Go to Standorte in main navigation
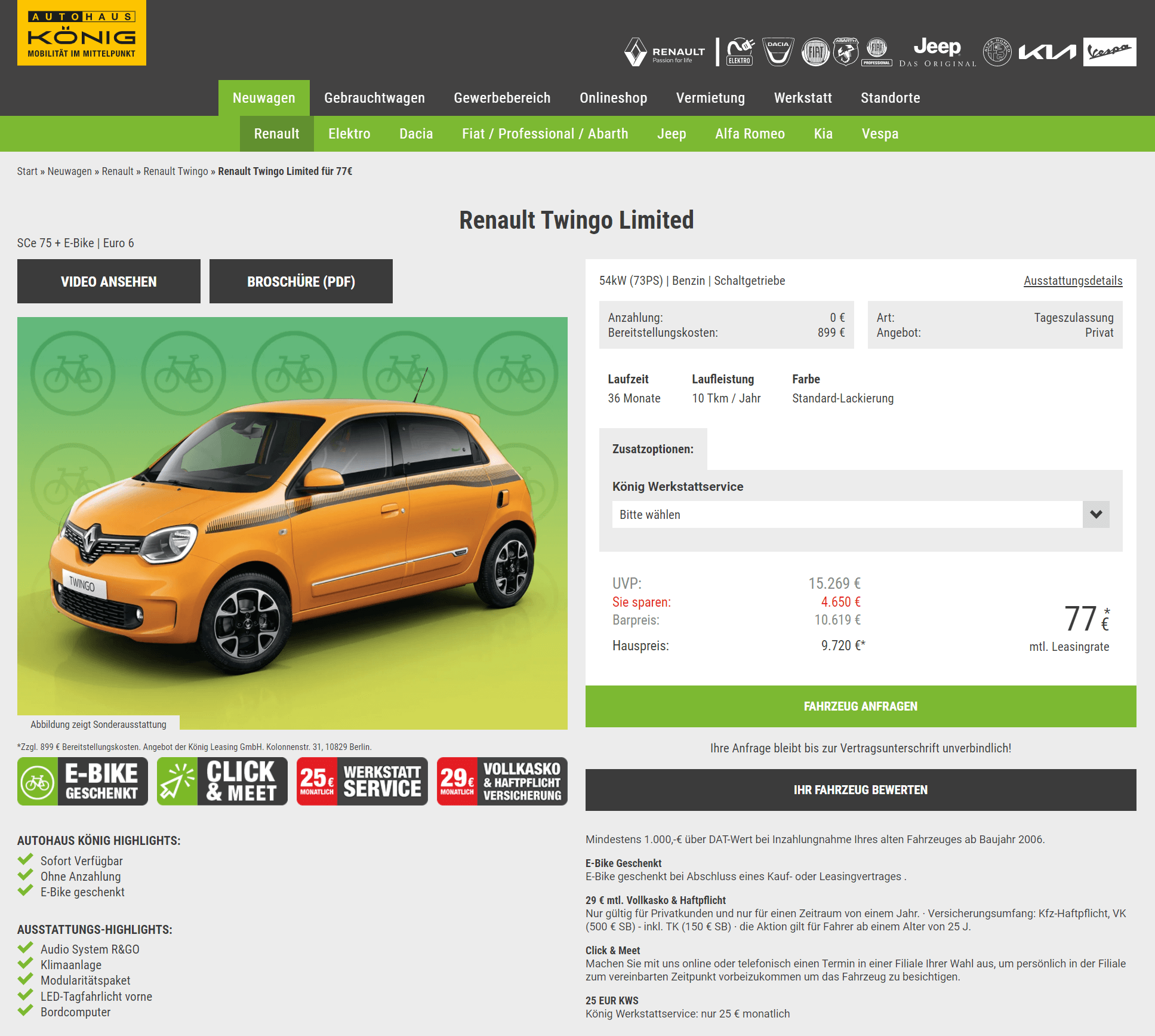Viewport: 1155px width, 1036px height. 890,98
